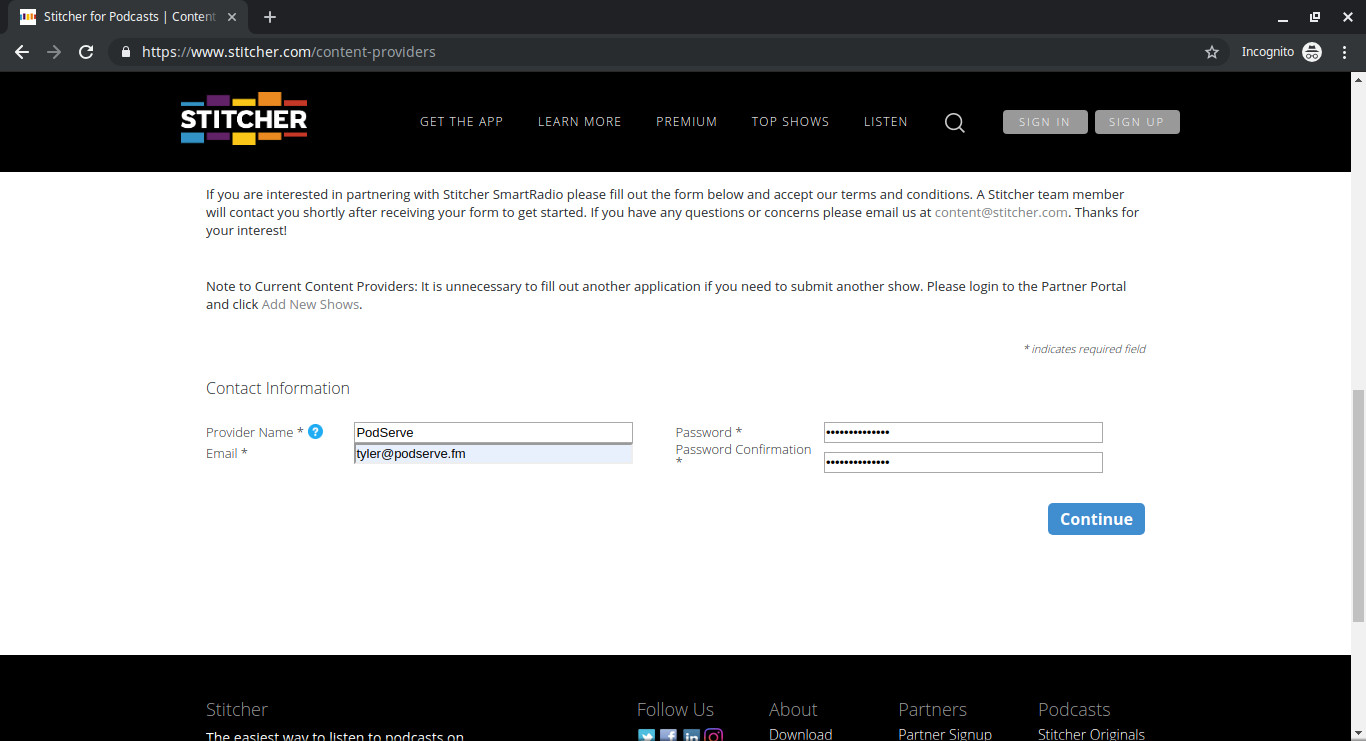Click the blue Continue button
This screenshot has height=741, width=1366.
click(1096, 519)
